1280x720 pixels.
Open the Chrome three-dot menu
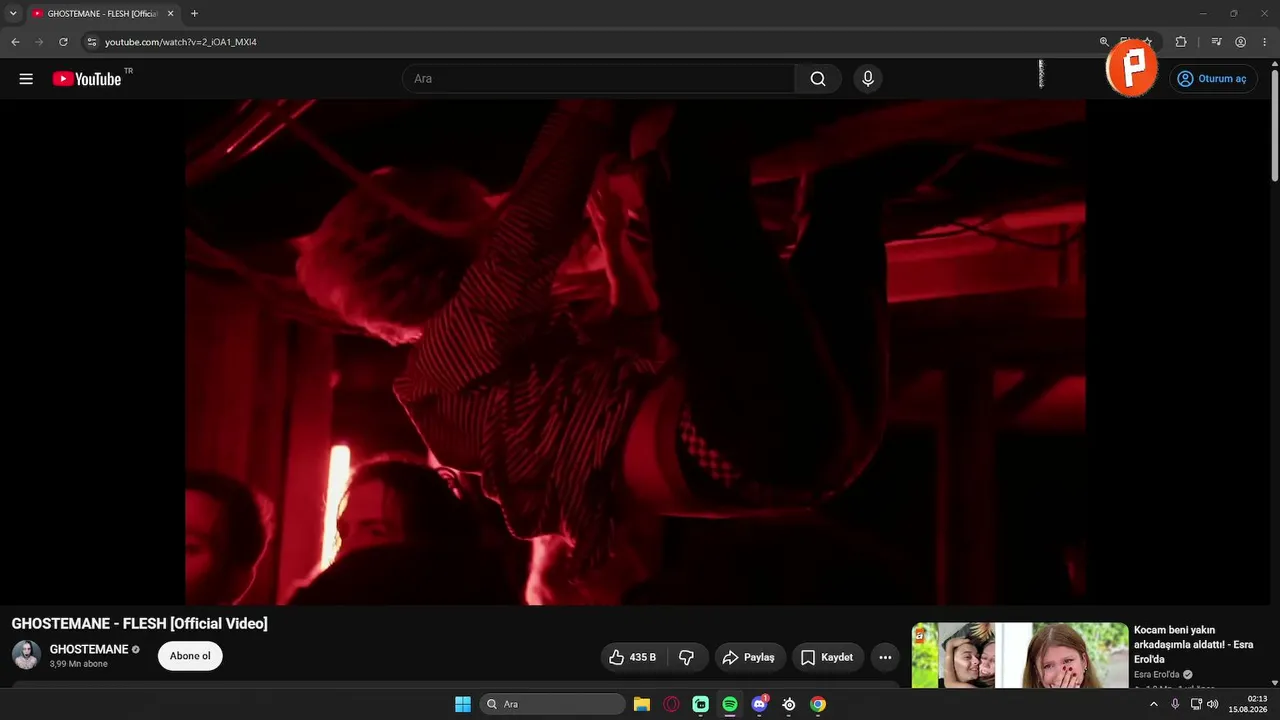pyautogui.click(x=1264, y=42)
